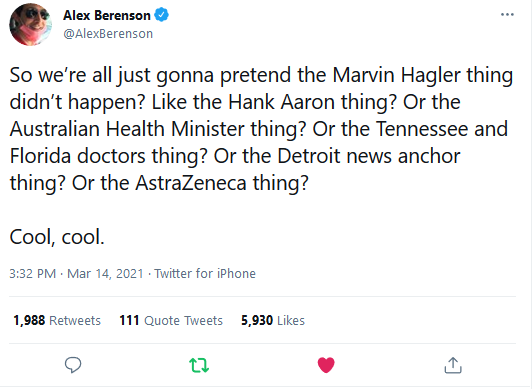Click the word "AstraZeneca" in tweet
Image resolution: width=532 pixels, height=389 pixels.
(x=191, y=183)
